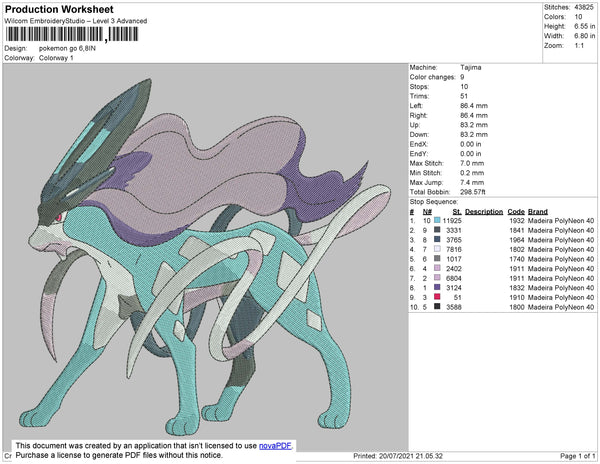The image size is (600, 464).
Task: Click the 'N#' column header
Action: (427, 212)
